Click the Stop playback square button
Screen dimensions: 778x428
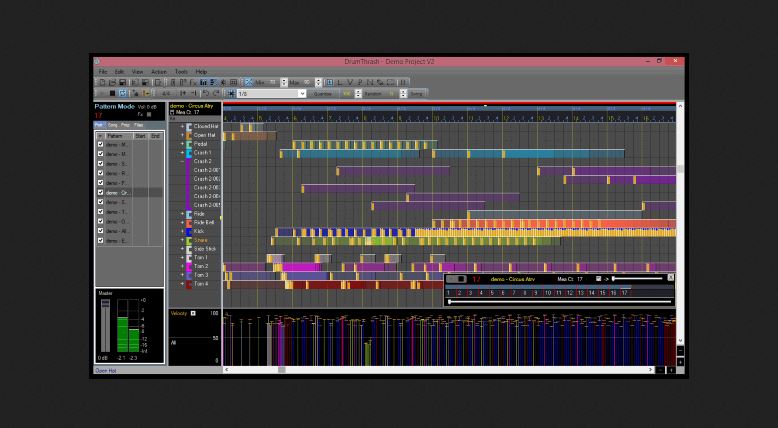point(113,93)
